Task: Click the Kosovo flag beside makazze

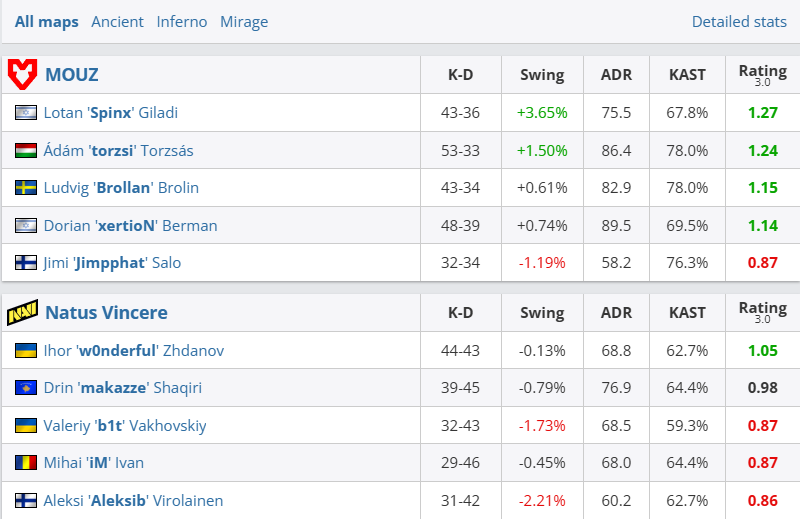Action: (x=26, y=388)
